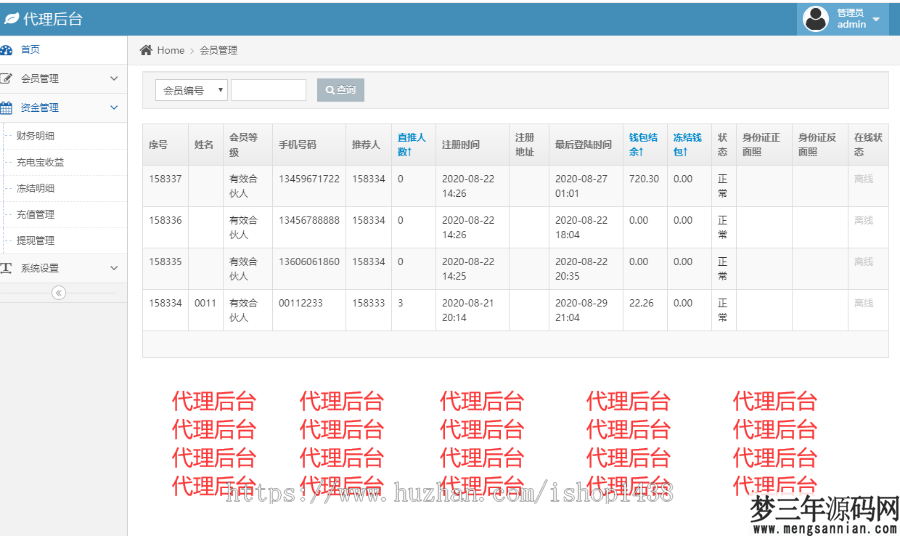Click the admin user avatar icon
This screenshot has width=900, height=536.
(816, 19)
